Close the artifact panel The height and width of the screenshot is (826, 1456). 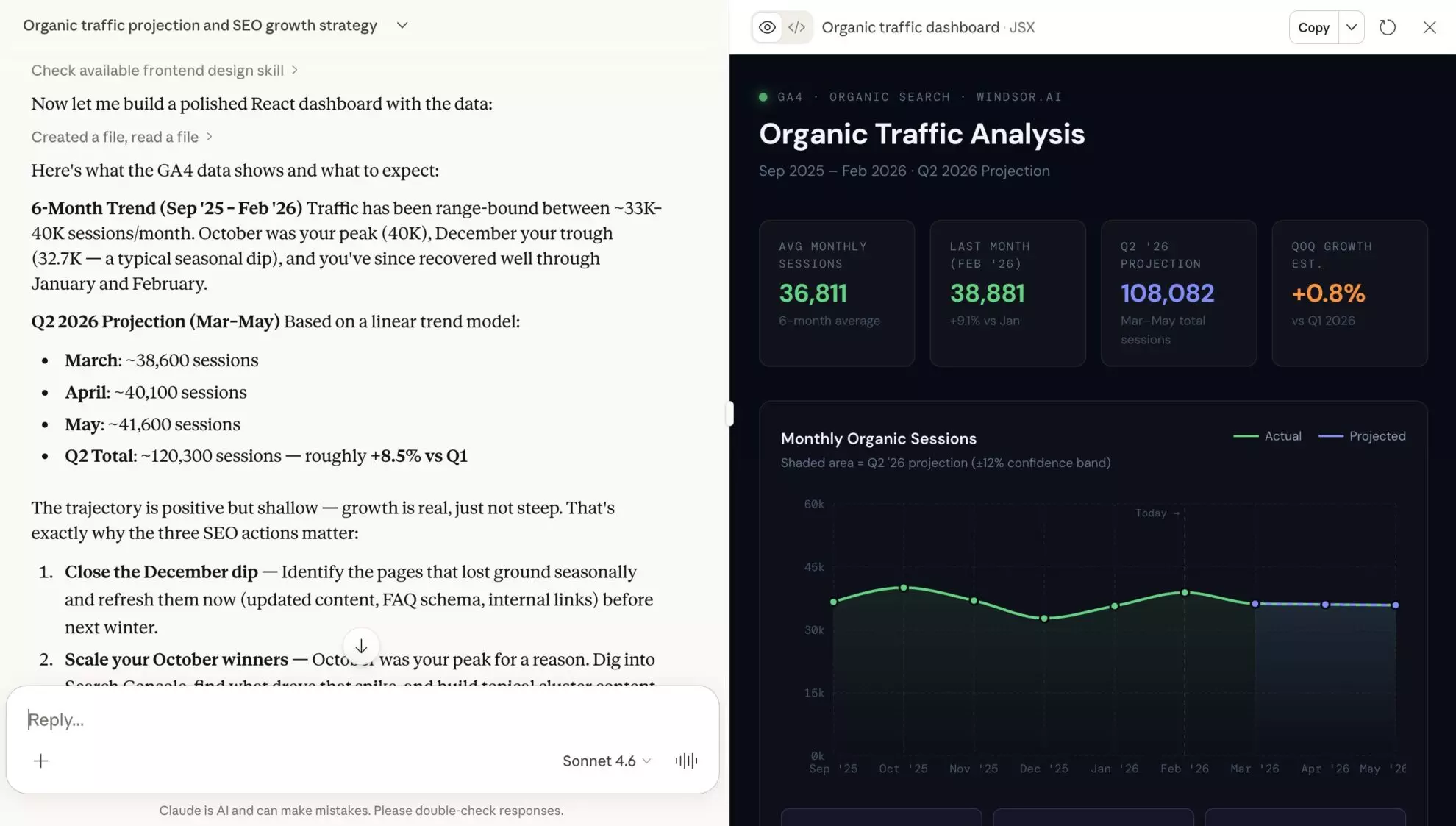point(1429,27)
